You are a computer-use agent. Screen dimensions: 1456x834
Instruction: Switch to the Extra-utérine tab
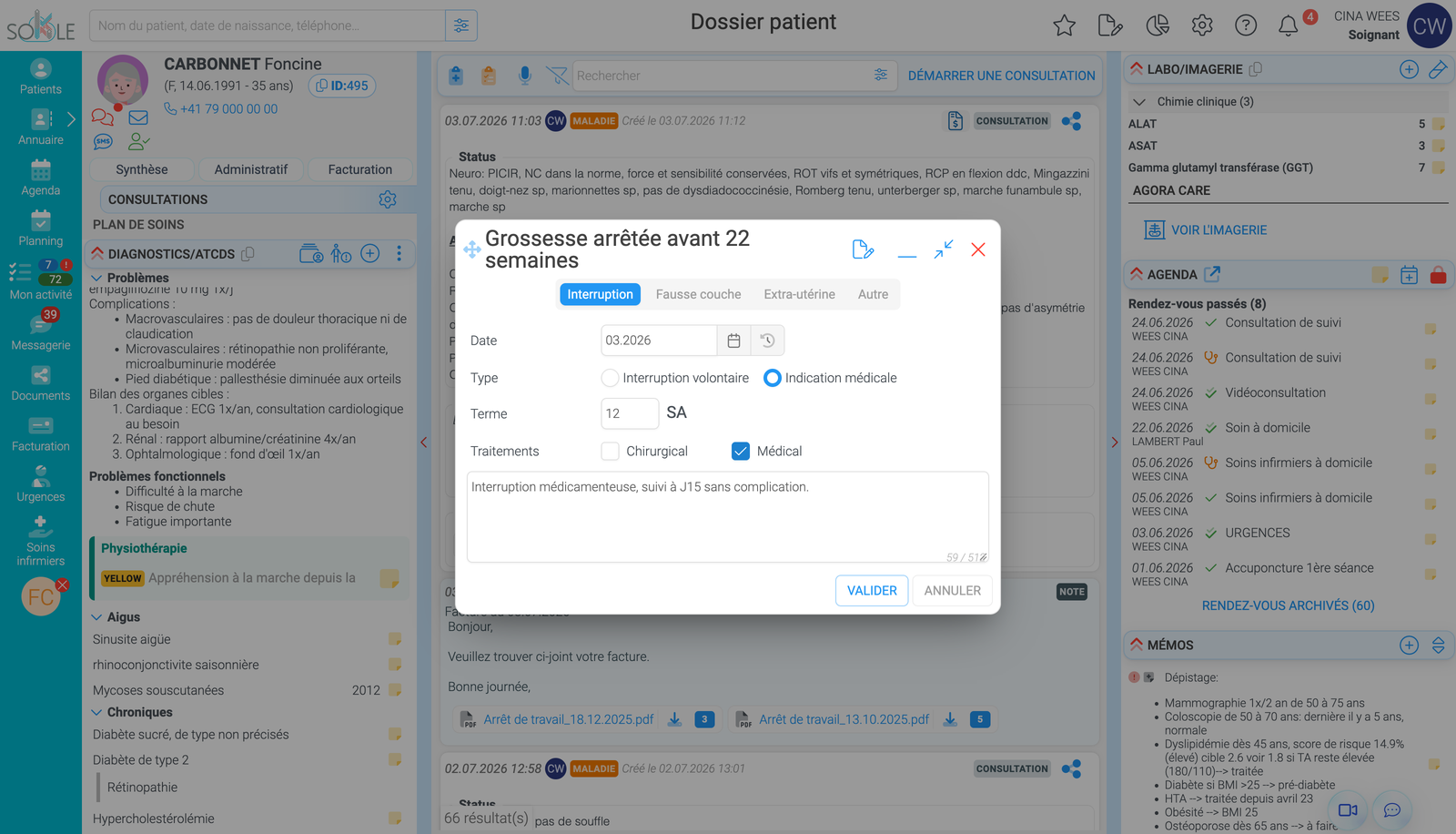click(x=799, y=294)
